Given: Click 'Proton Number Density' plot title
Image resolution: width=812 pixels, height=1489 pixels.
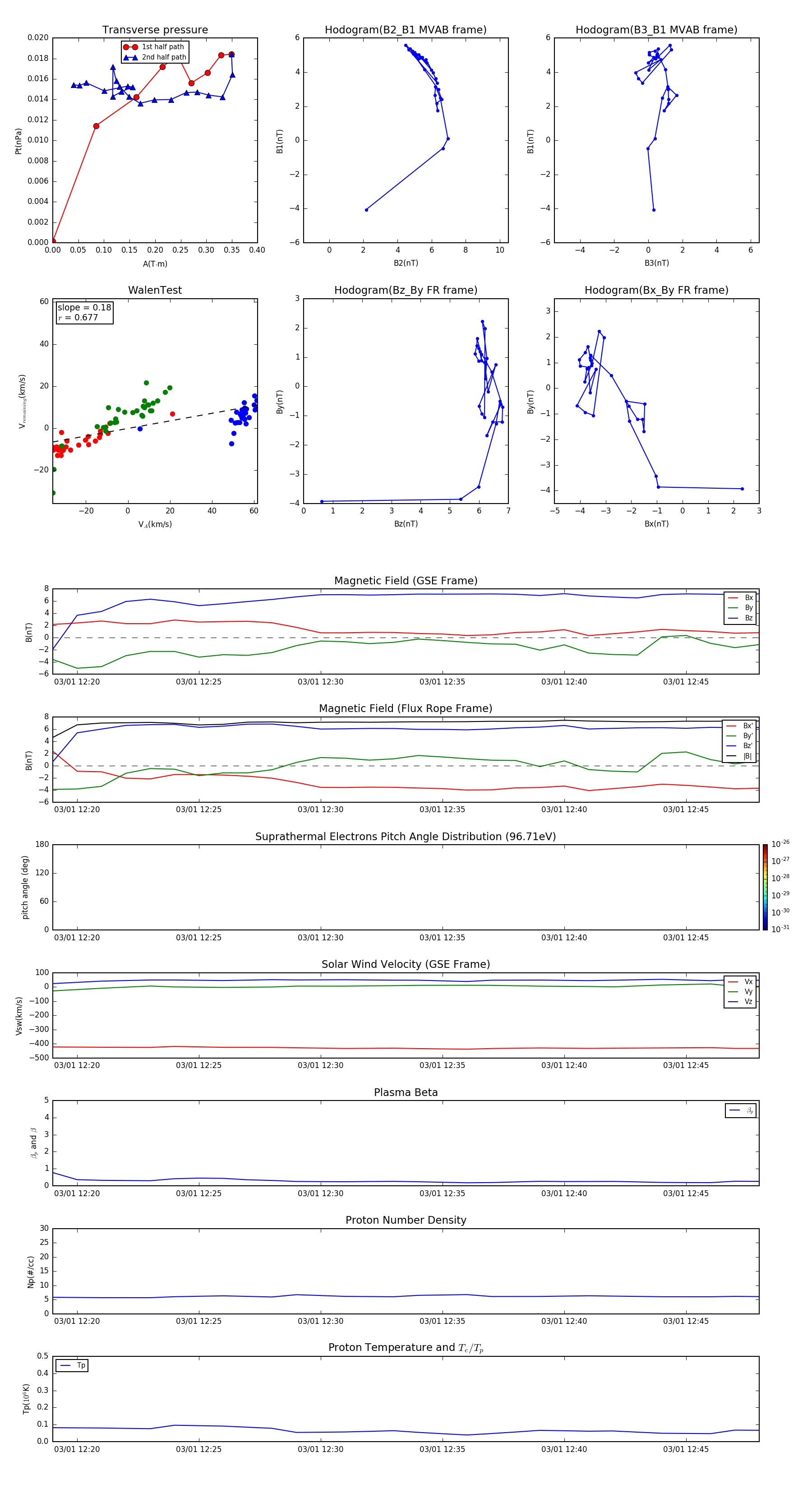Looking at the screenshot, I should (406, 1220).
